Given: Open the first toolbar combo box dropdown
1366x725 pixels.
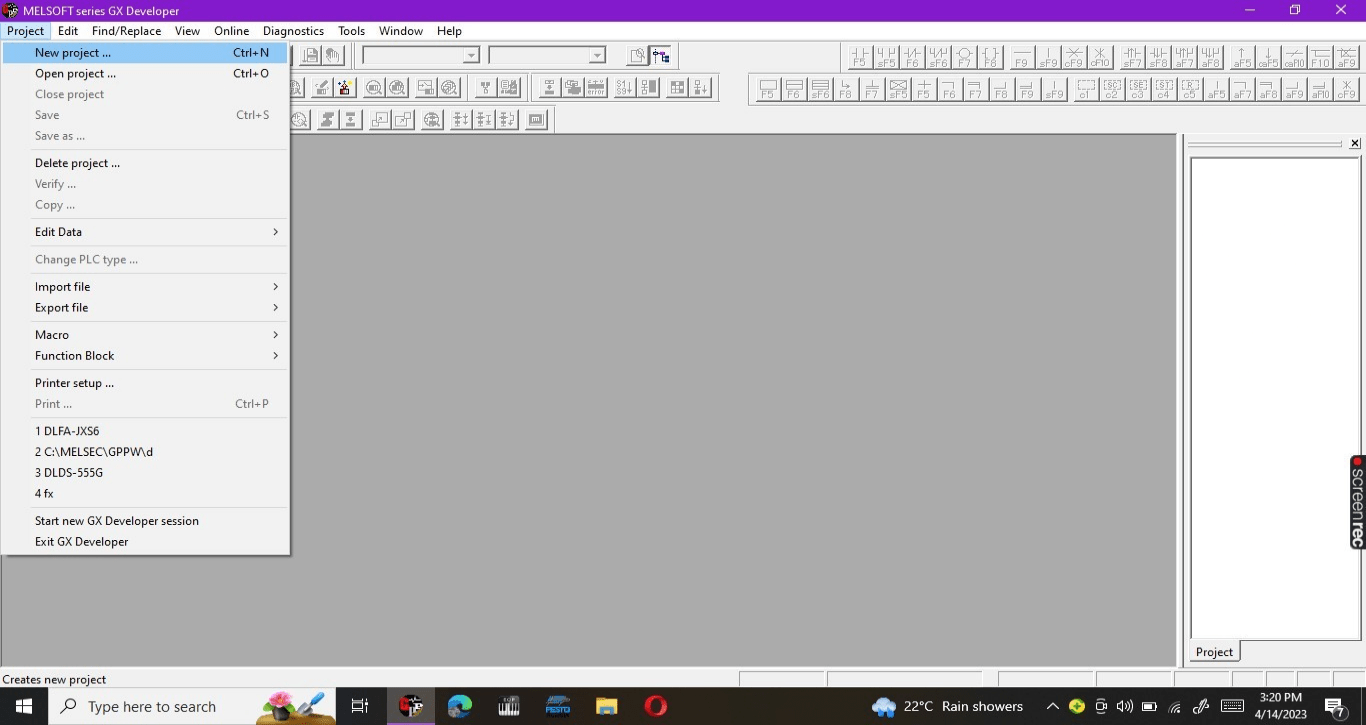Looking at the screenshot, I should tap(471, 56).
